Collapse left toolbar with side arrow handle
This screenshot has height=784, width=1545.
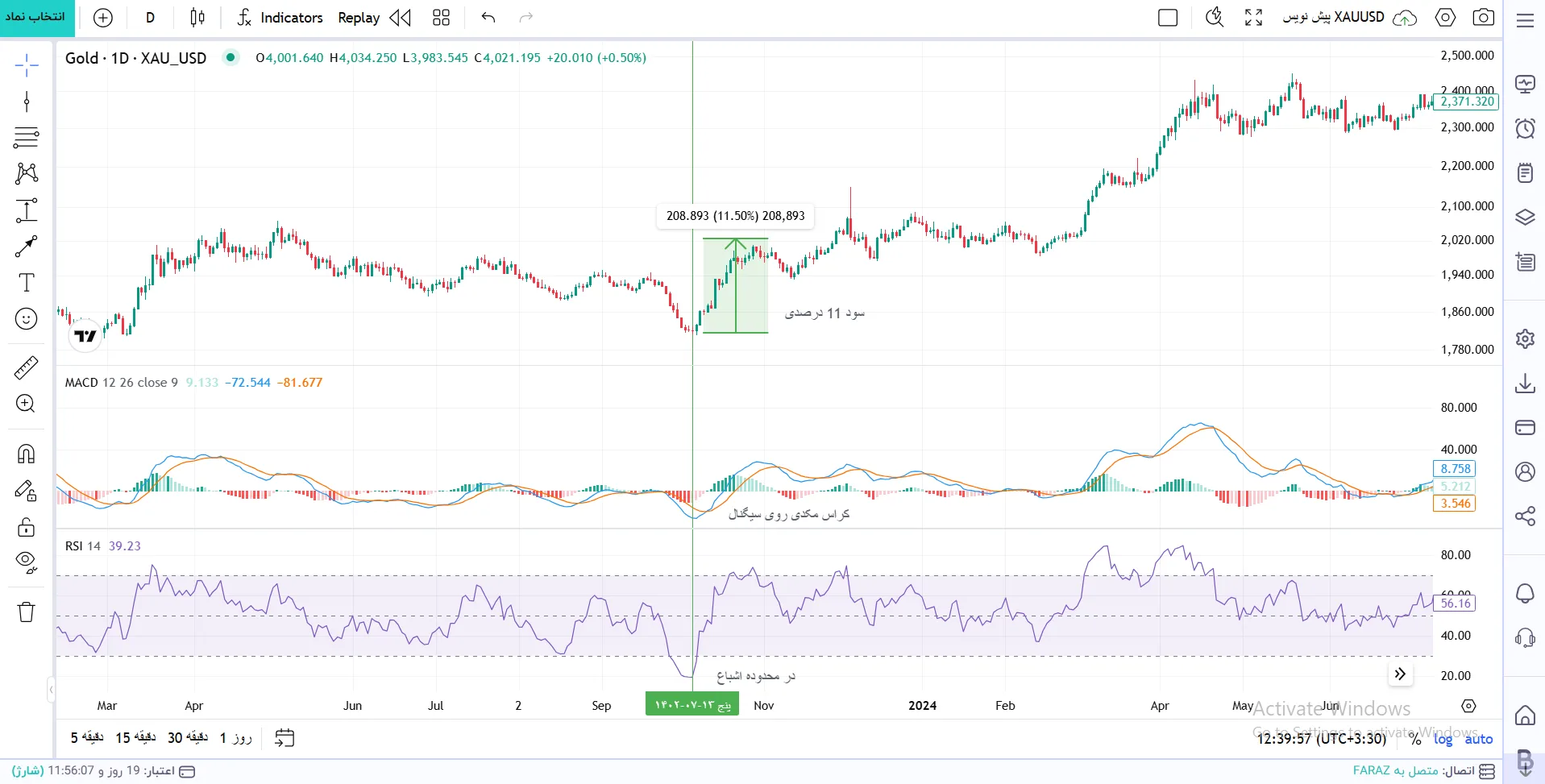(x=51, y=690)
